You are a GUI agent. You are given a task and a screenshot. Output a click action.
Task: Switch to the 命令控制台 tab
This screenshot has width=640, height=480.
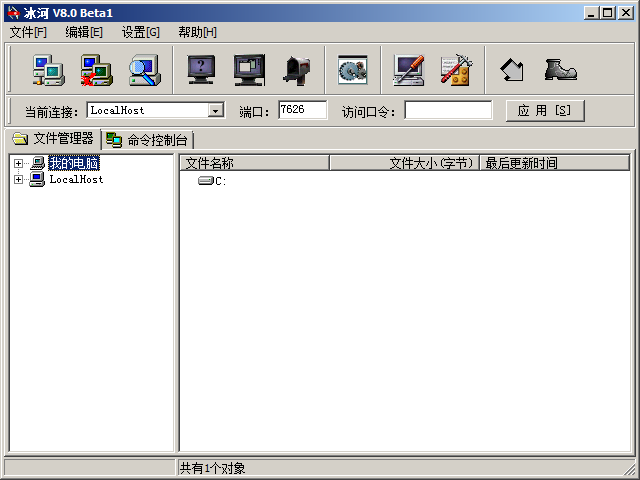click(x=148, y=140)
